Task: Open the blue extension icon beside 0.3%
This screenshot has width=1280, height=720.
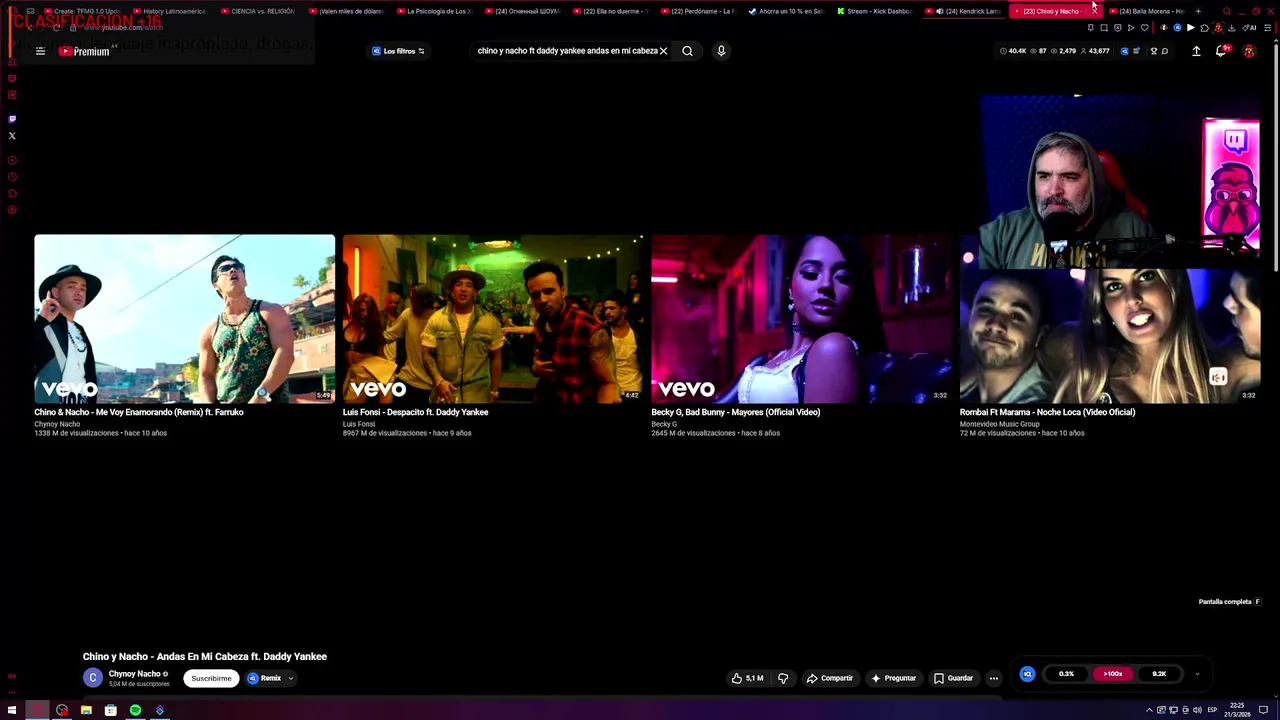Action: pos(1027,674)
